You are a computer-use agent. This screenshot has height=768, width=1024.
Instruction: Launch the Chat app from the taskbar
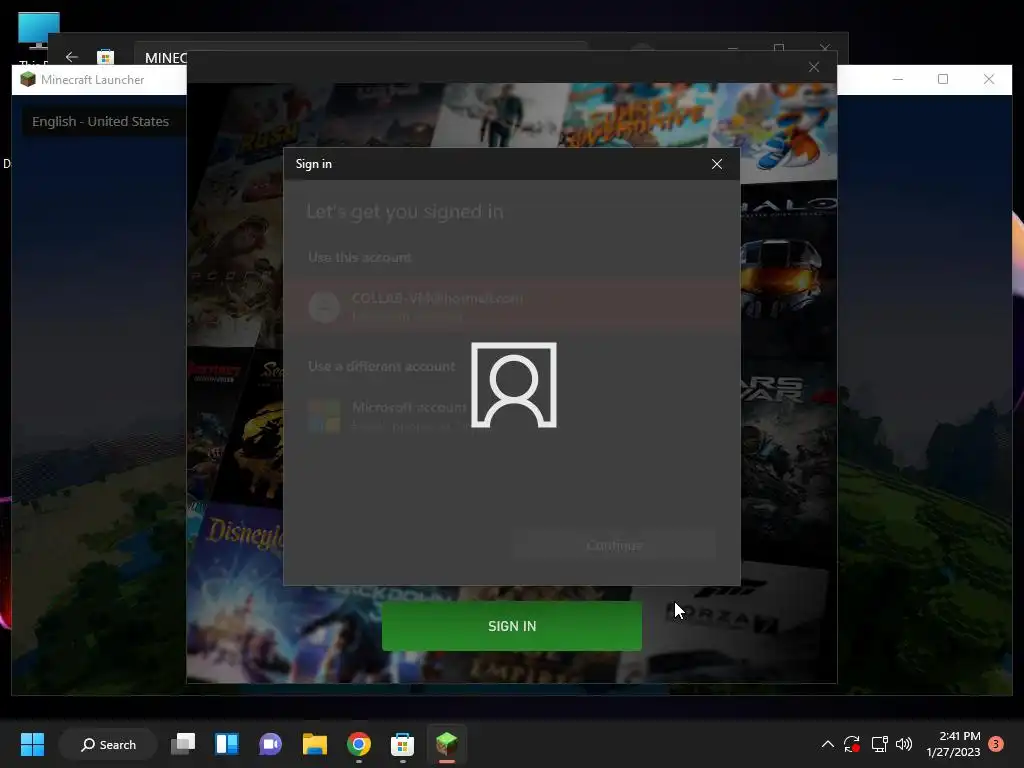[270, 744]
